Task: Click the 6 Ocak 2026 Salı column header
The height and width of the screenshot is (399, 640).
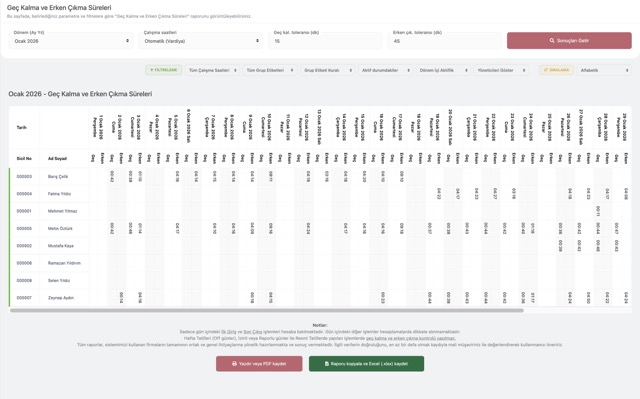Action: pyautogui.click(x=188, y=127)
